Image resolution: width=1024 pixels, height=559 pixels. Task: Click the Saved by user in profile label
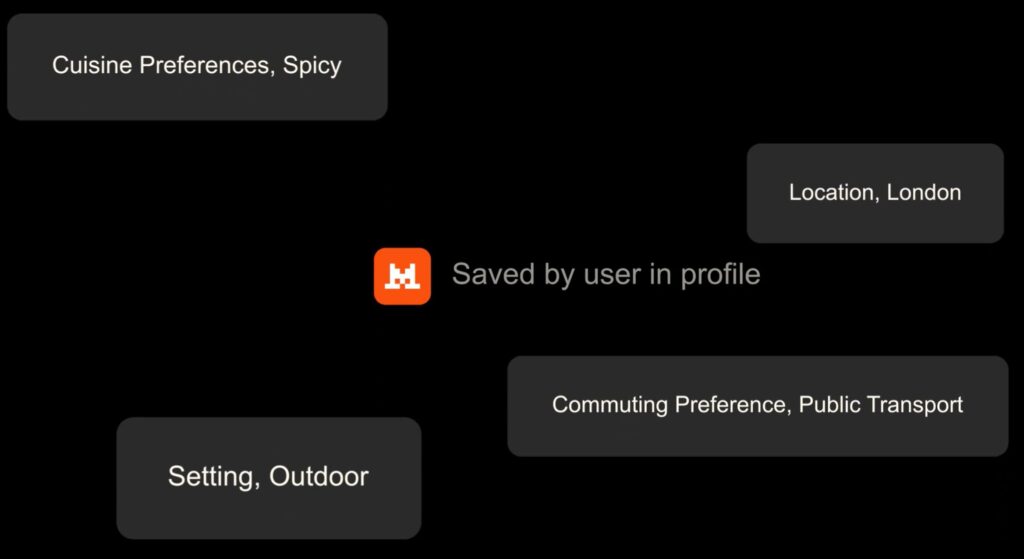tap(606, 274)
